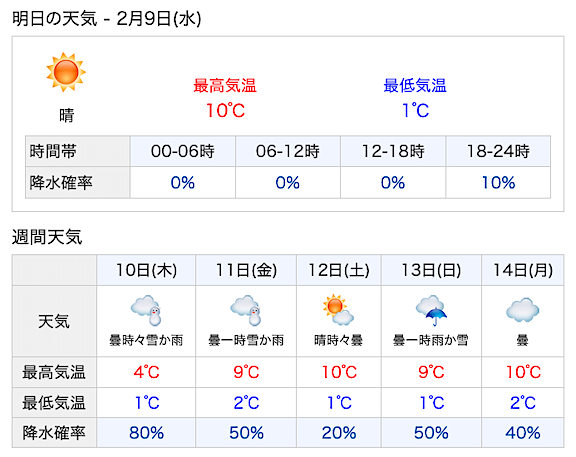Click the red 10℃ high temperature for tomorrow
The width and height of the screenshot is (576, 457).
click(x=225, y=111)
